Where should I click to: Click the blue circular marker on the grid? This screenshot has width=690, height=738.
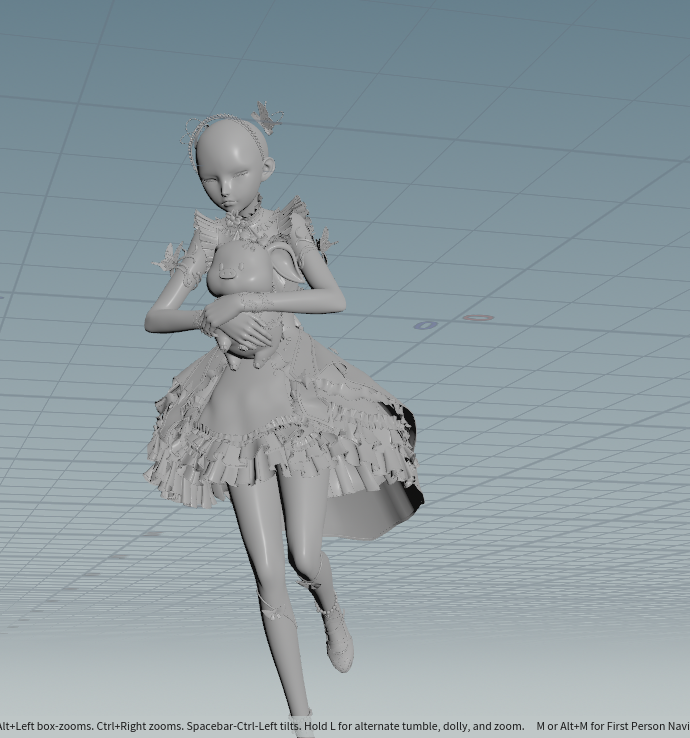[x=426, y=325]
